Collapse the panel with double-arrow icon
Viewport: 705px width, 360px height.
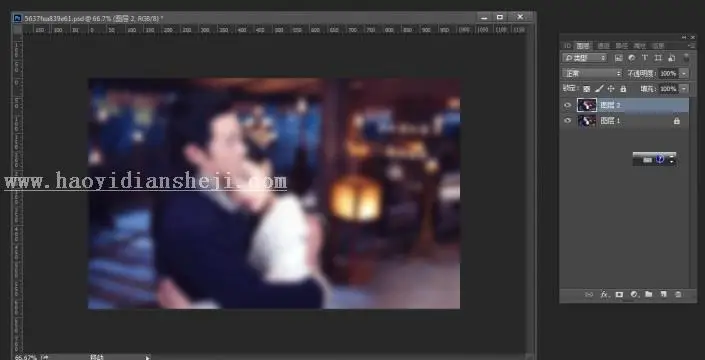(x=684, y=37)
